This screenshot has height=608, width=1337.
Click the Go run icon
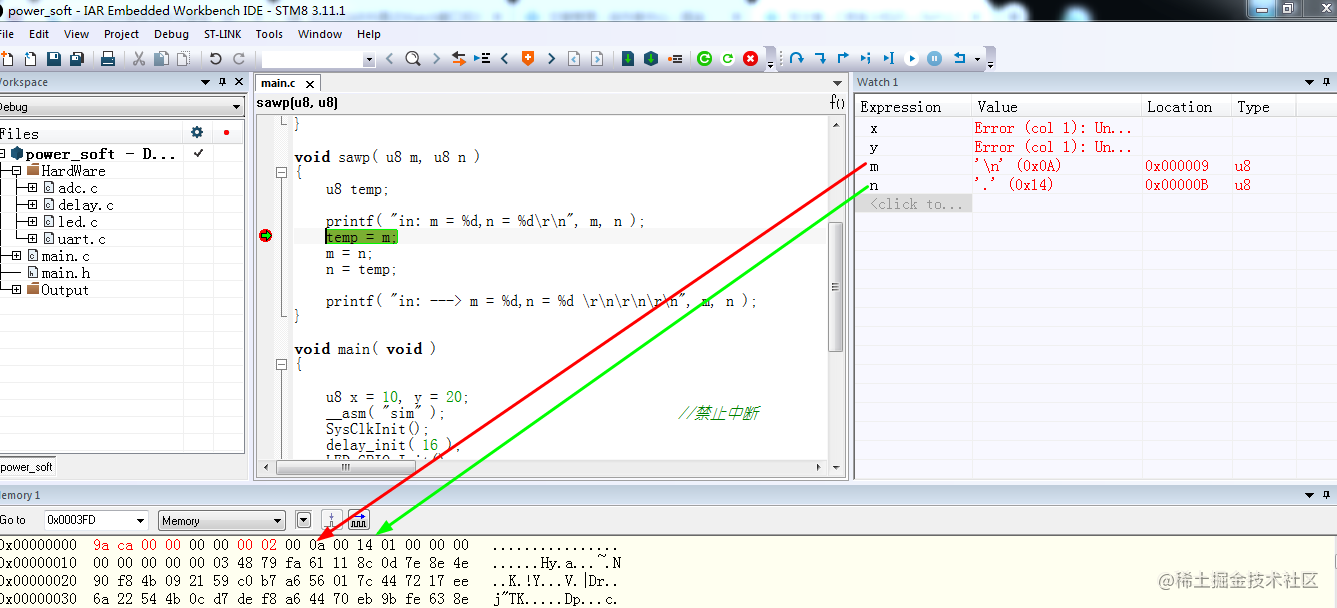coord(912,59)
